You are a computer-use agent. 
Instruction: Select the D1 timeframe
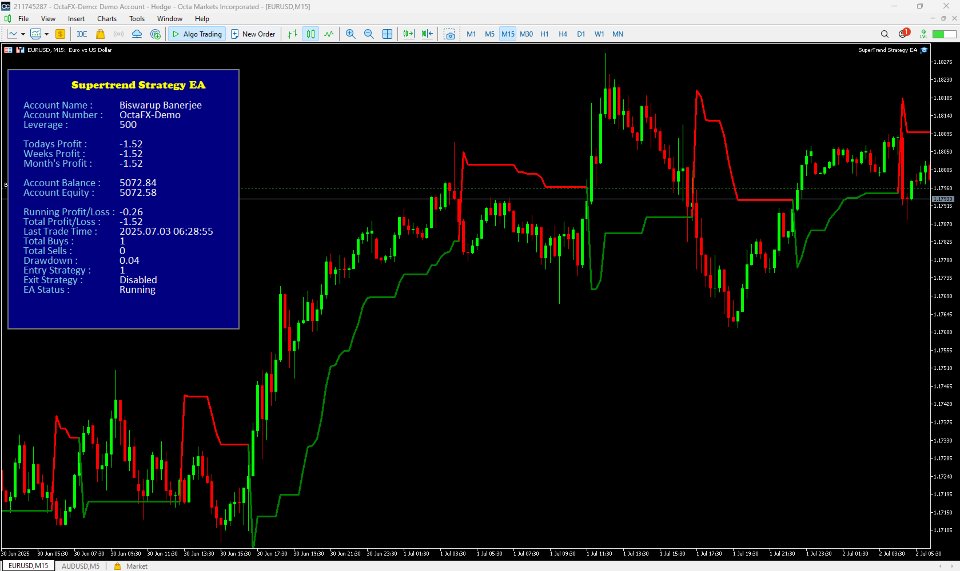[x=581, y=34]
